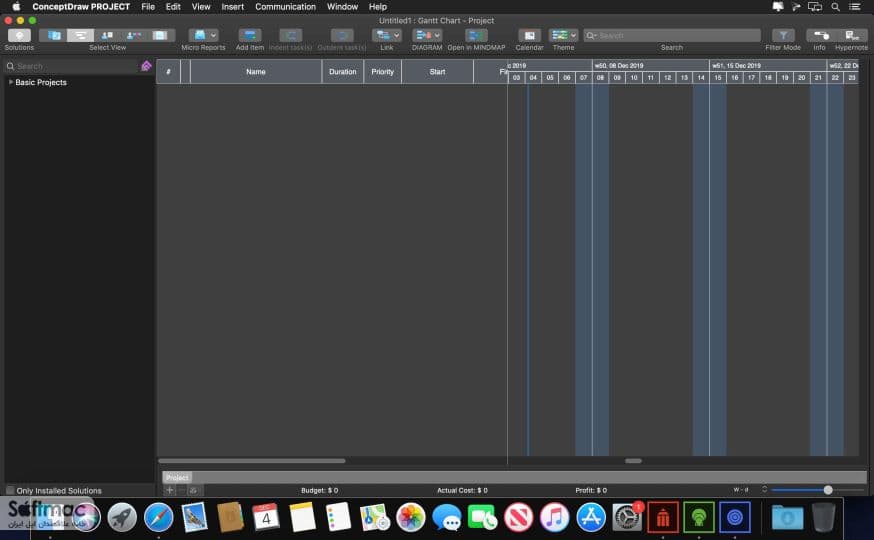Open the Theme dropdown arrow
This screenshot has height=540, width=874.
tap(574, 35)
